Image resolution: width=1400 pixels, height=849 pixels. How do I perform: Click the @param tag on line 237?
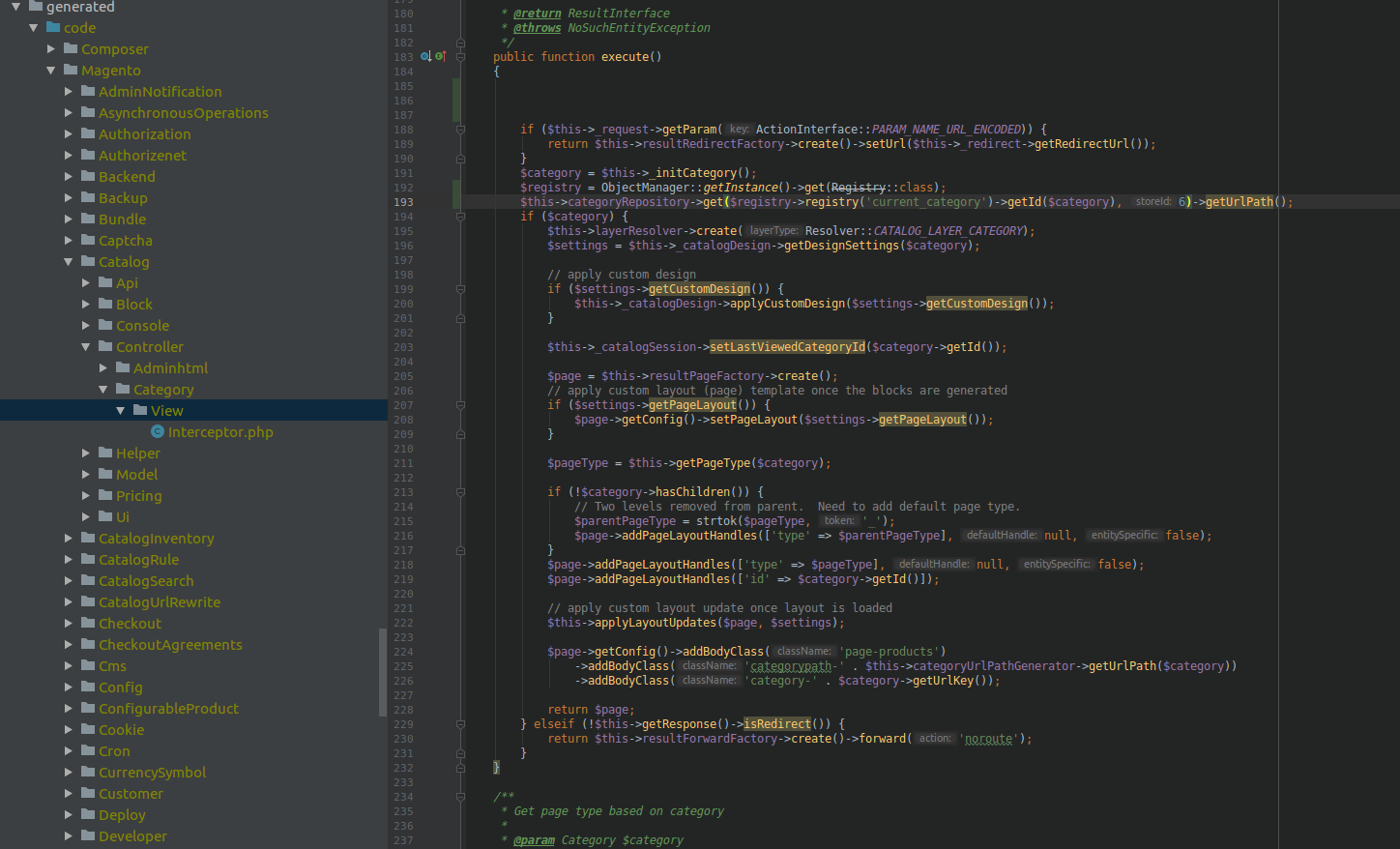pos(534,840)
